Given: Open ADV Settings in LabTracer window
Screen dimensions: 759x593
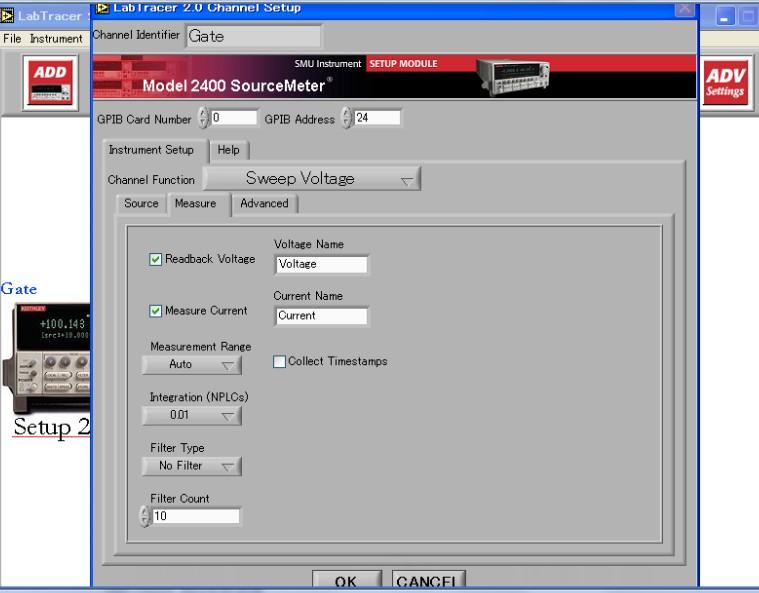Looking at the screenshot, I should (725, 83).
